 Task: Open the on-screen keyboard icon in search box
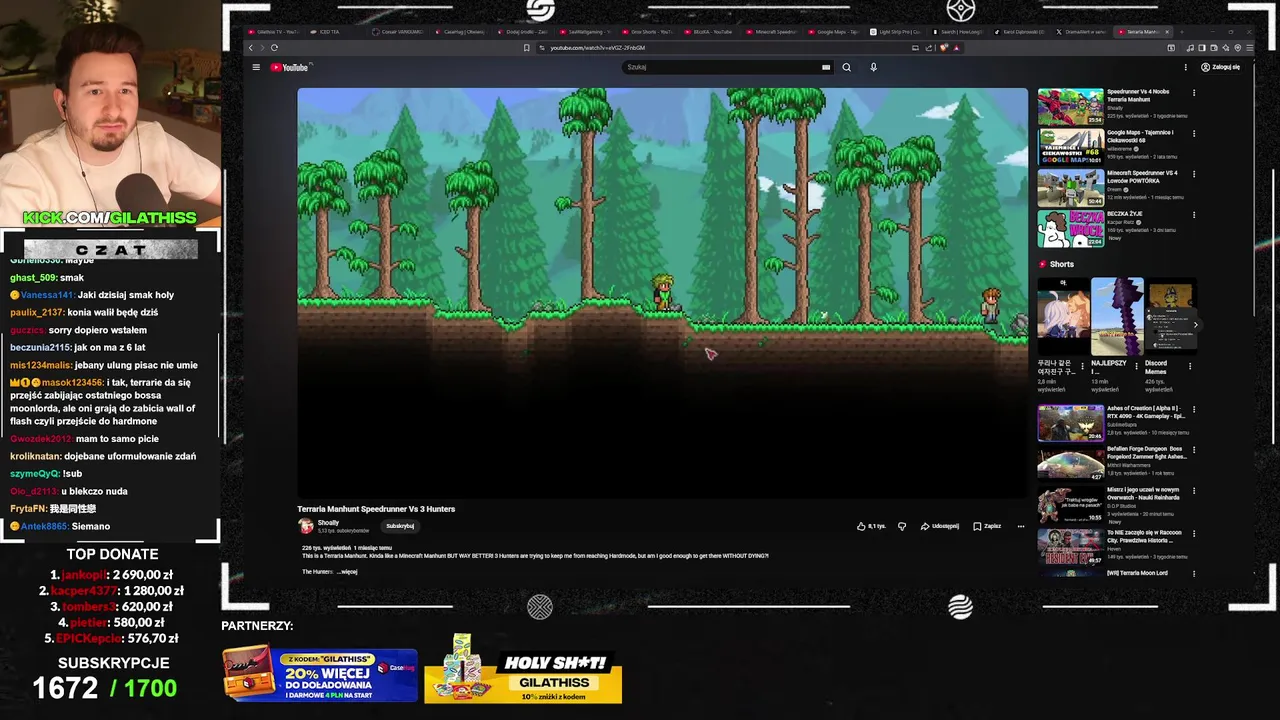[x=826, y=67]
